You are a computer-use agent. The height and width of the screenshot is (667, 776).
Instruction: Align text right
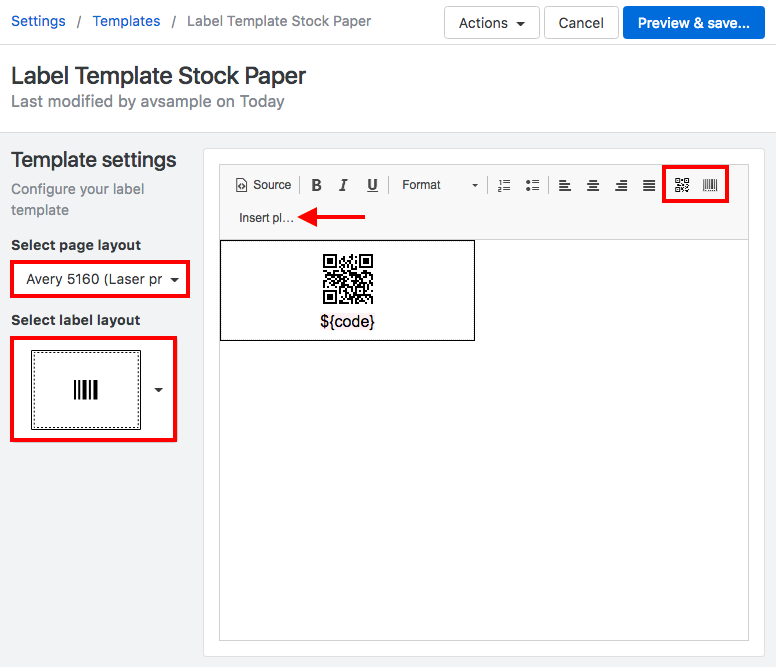621,185
